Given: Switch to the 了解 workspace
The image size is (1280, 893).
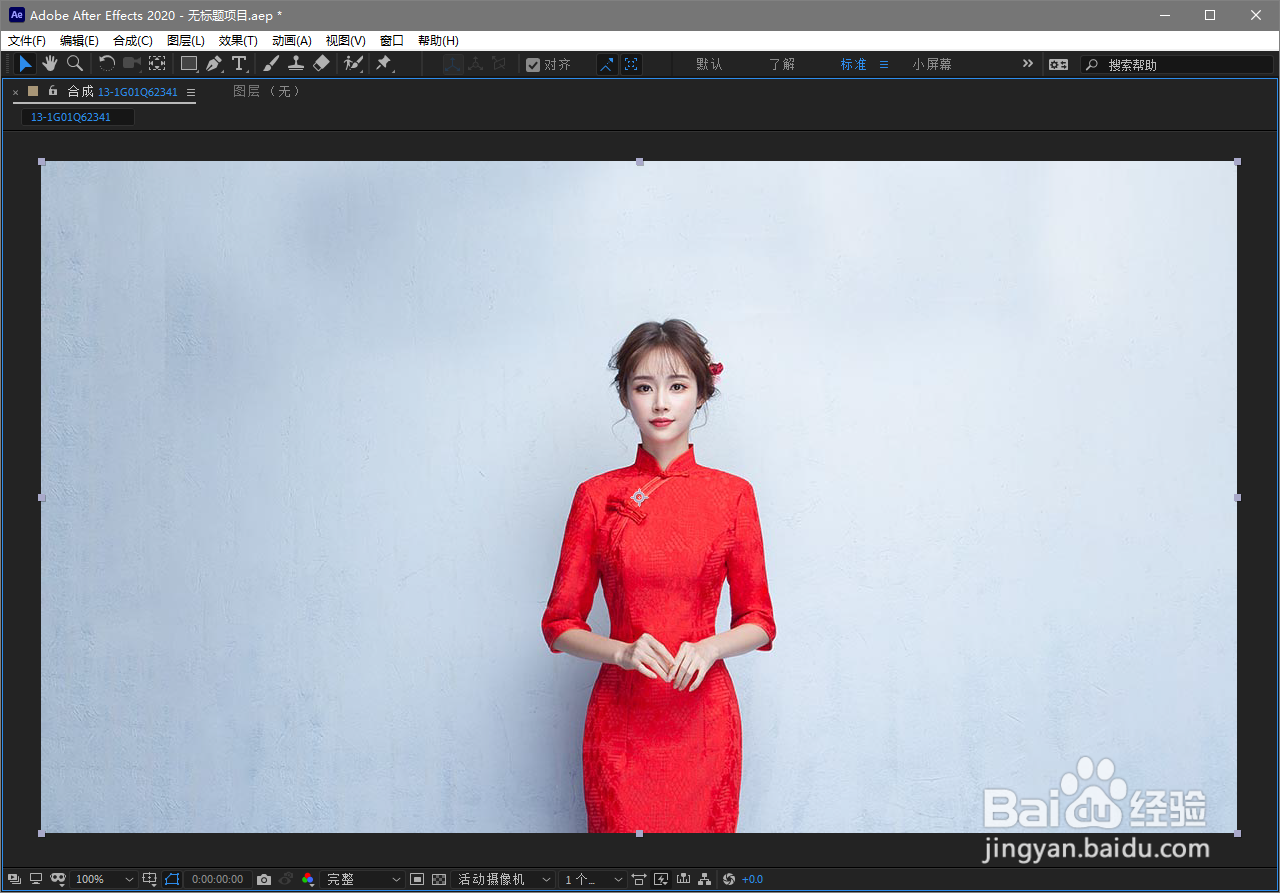Looking at the screenshot, I should (x=782, y=64).
